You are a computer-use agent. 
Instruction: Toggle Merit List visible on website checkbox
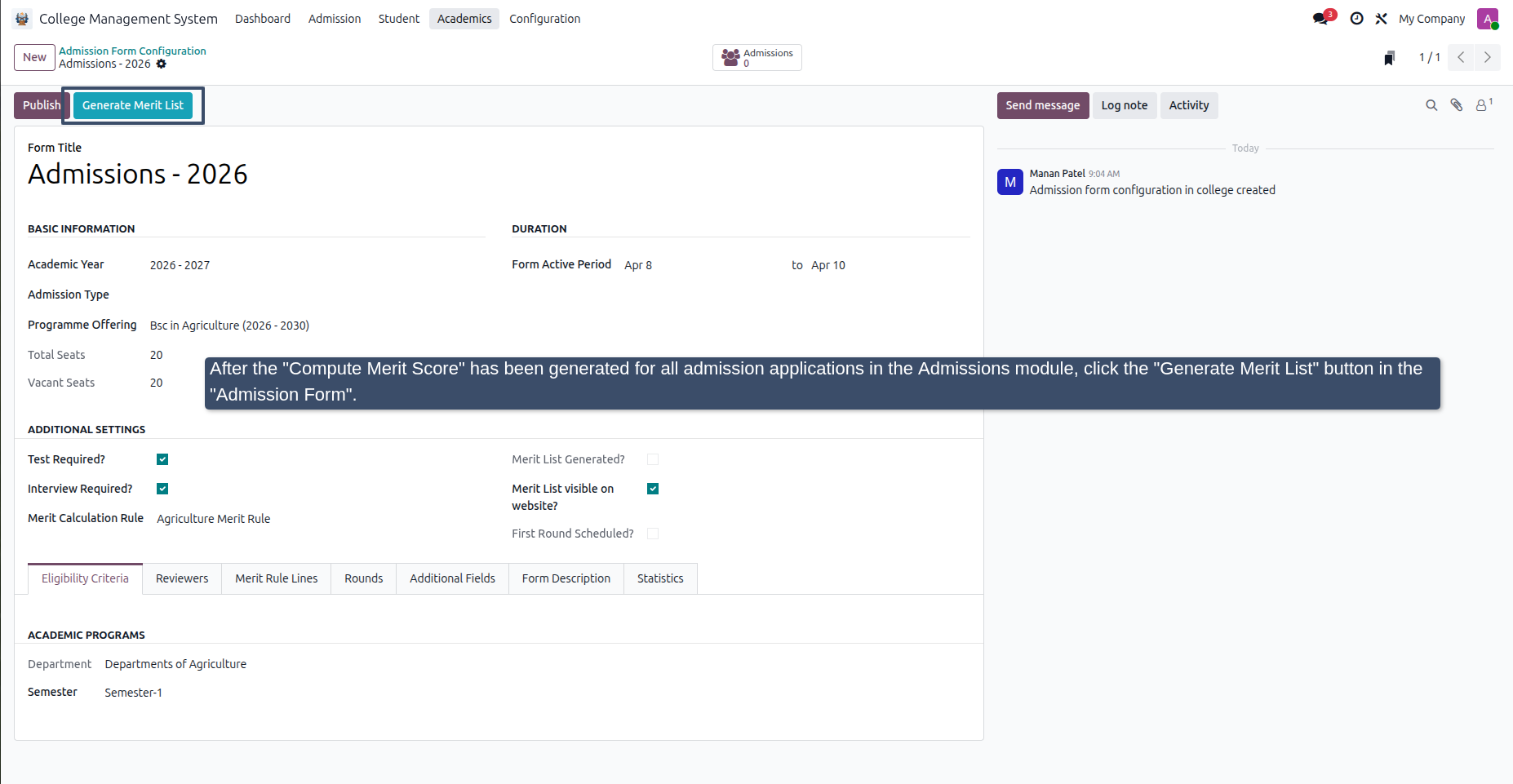[653, 489]
